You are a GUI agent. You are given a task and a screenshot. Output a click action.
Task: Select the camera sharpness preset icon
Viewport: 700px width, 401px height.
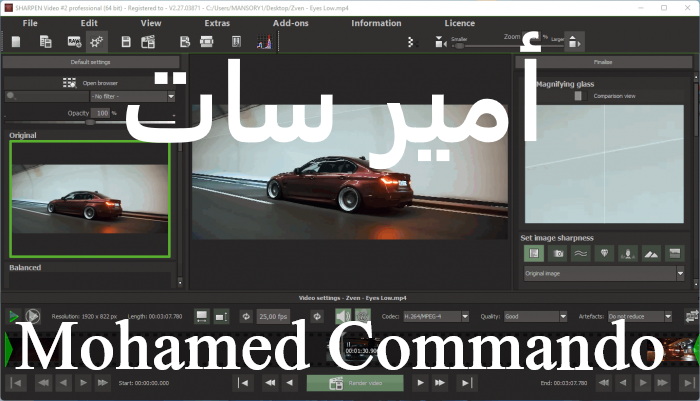559,254
